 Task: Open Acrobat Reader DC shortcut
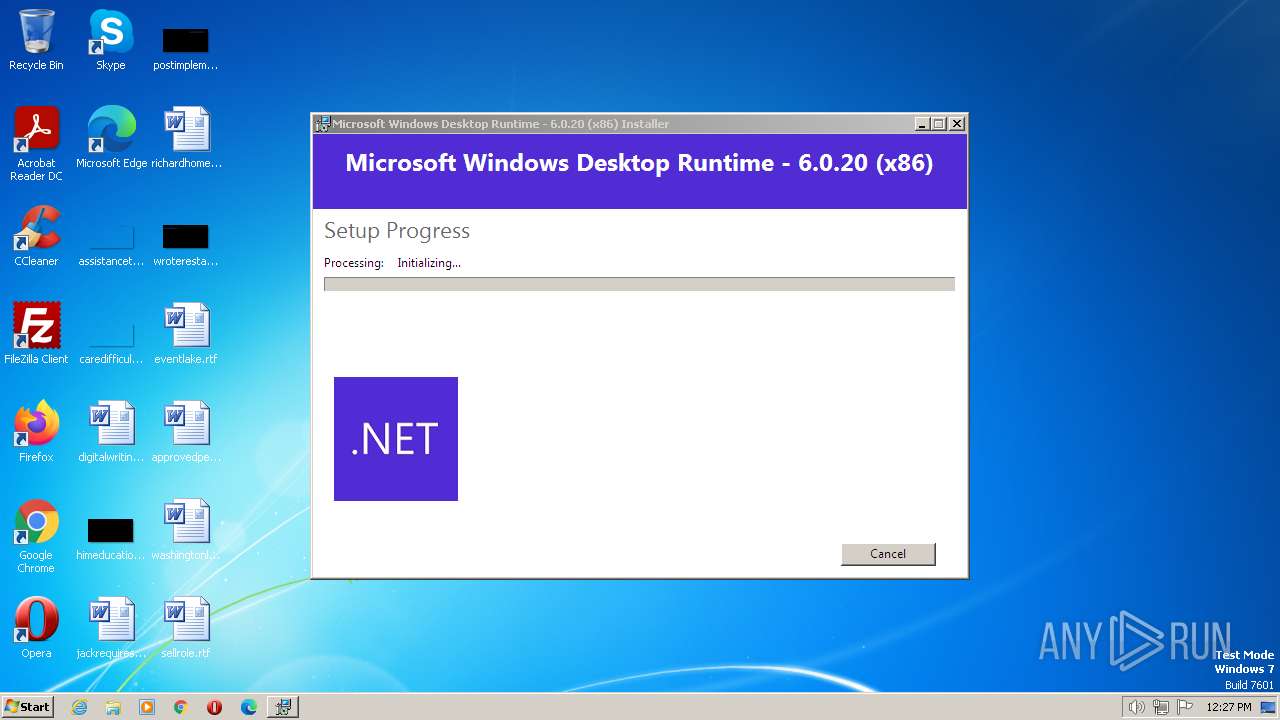(36, 144)
